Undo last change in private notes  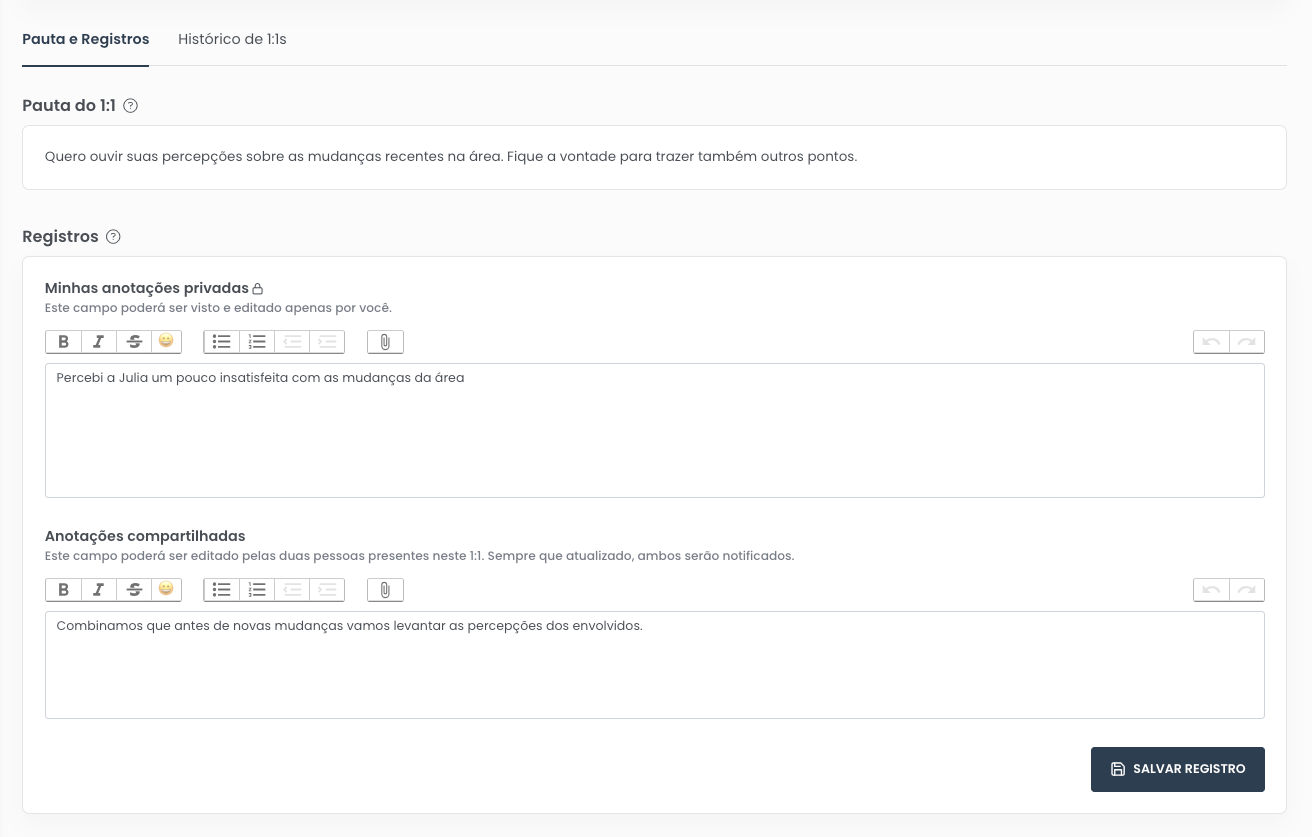[1211, 341]
